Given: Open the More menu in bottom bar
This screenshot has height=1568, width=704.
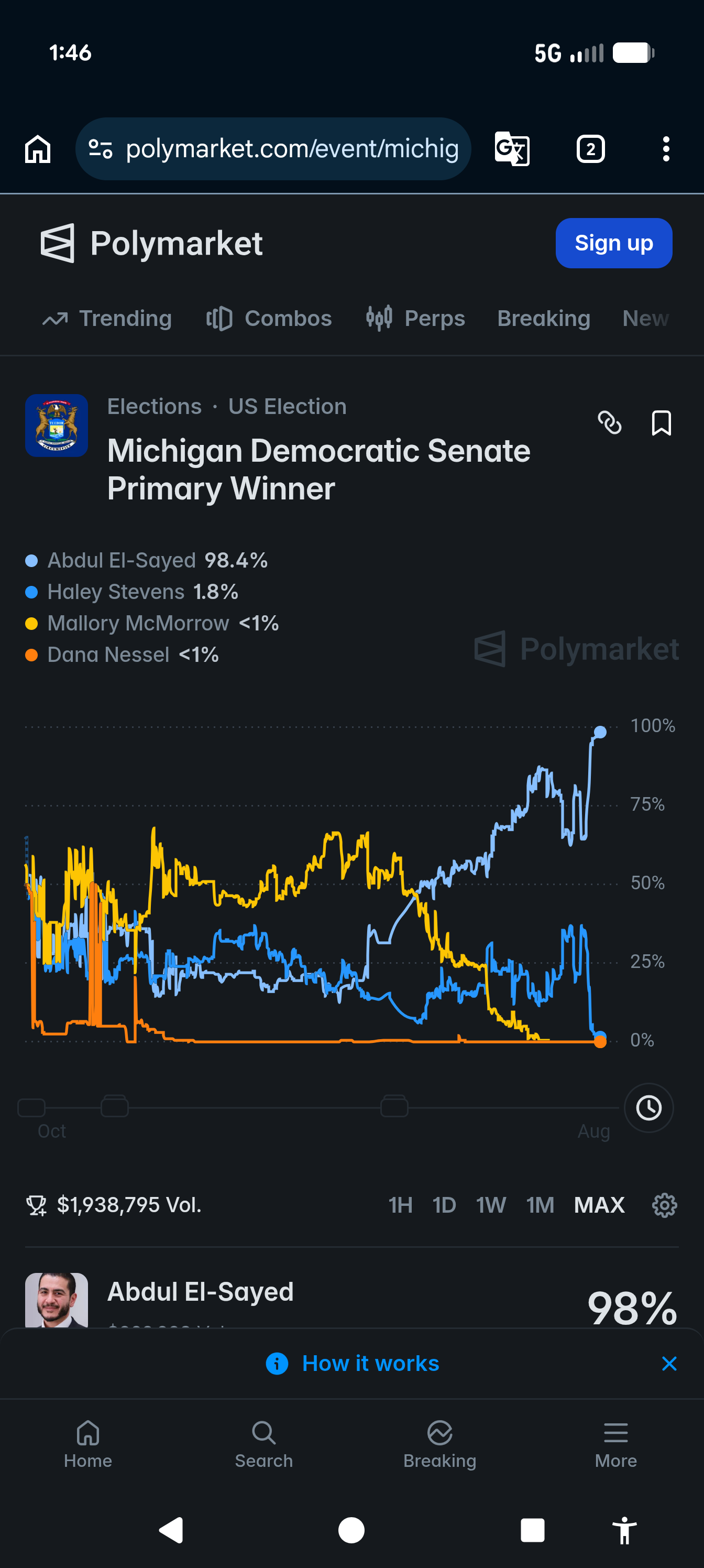Looking at the screenshot, I should 616,1445.
